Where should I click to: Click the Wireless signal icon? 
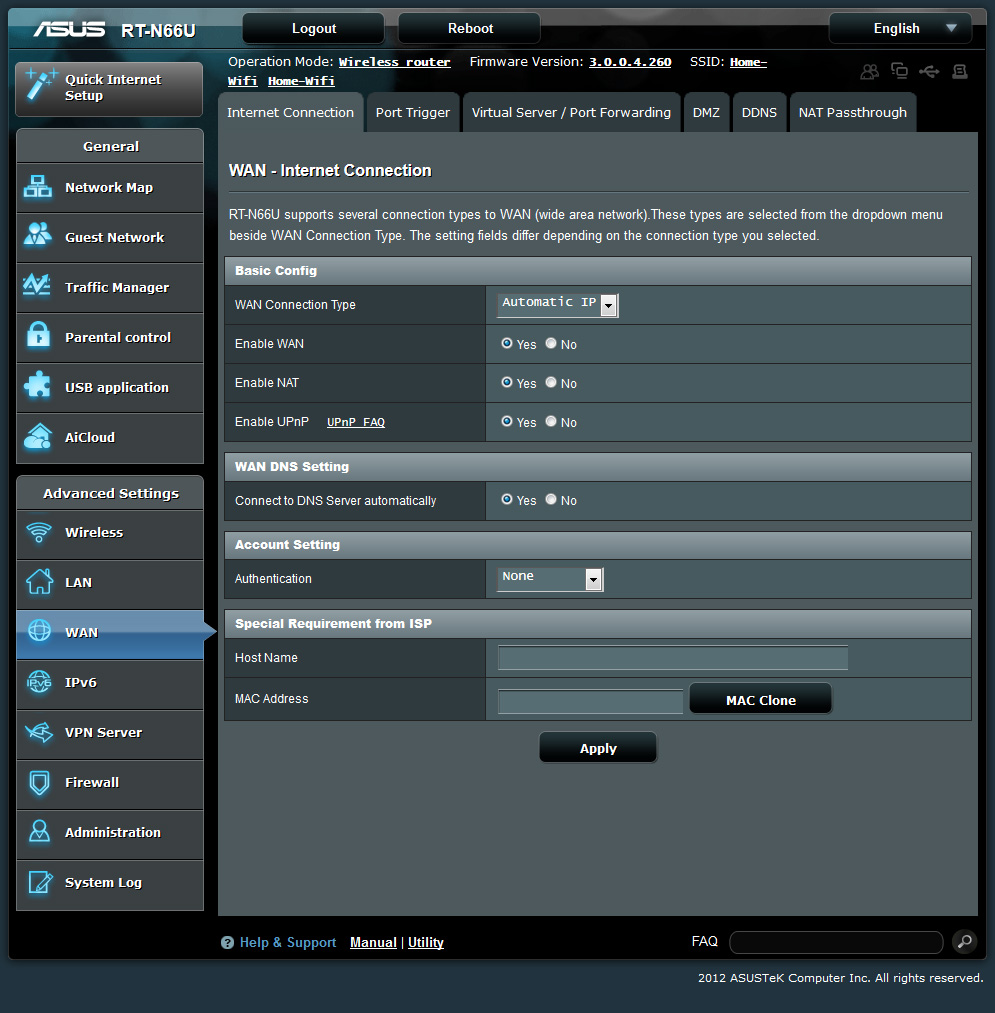click(x=39, y=532)
